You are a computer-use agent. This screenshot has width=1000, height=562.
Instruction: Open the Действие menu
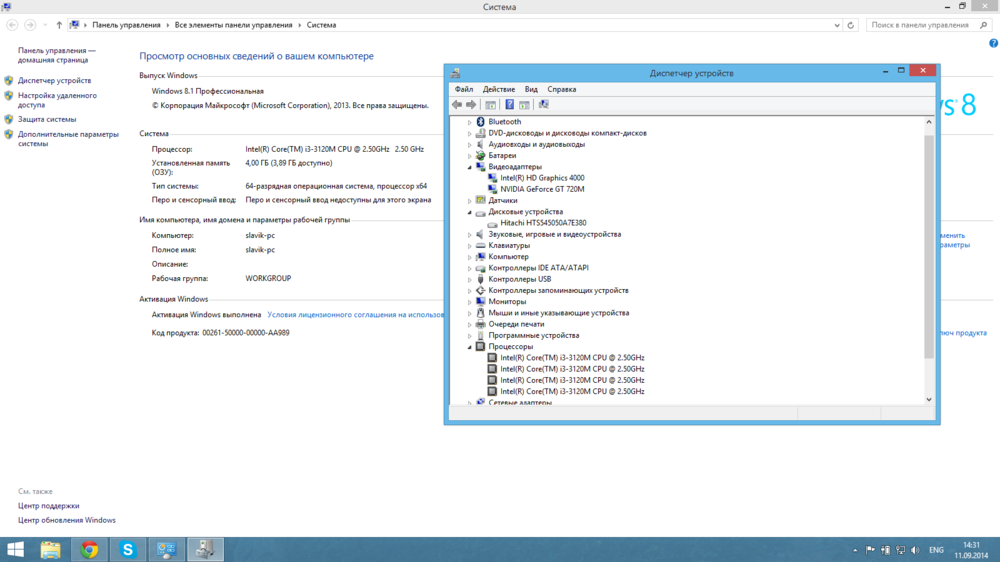point(499,89)
